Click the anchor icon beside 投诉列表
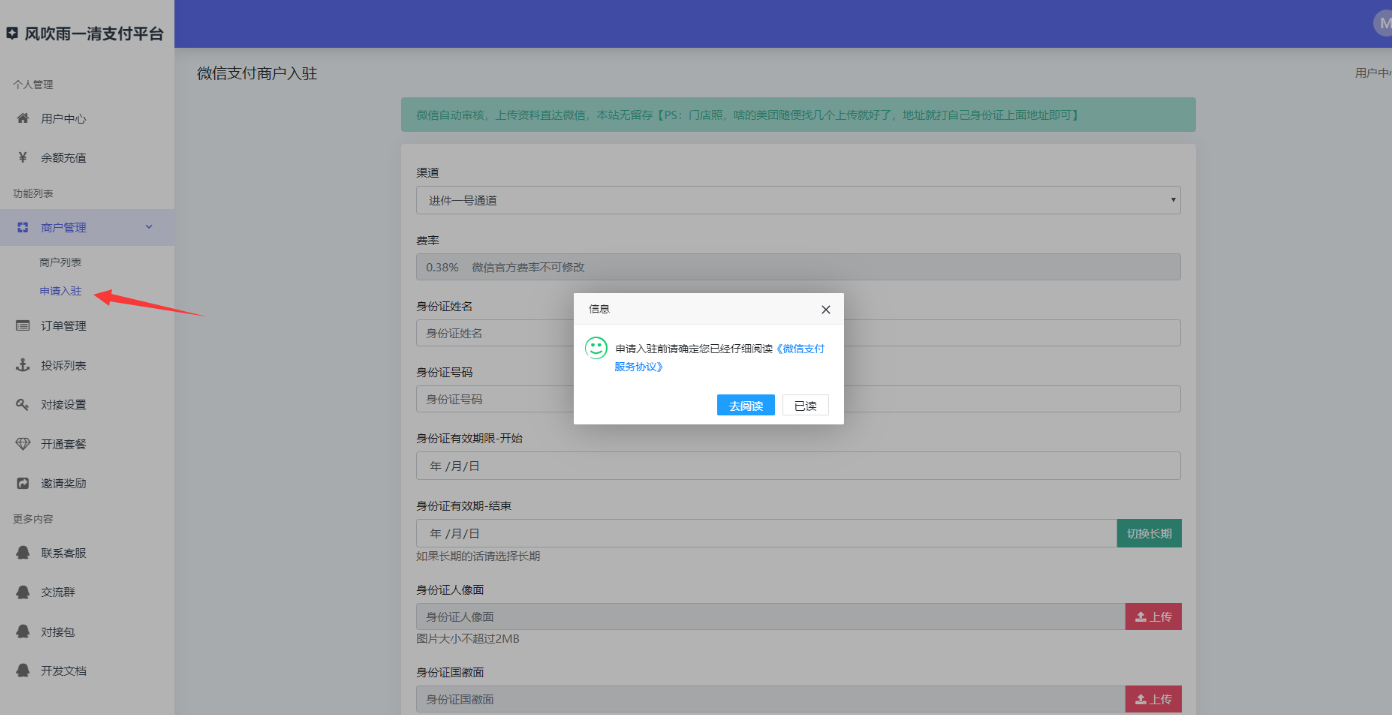 [22, 365]
